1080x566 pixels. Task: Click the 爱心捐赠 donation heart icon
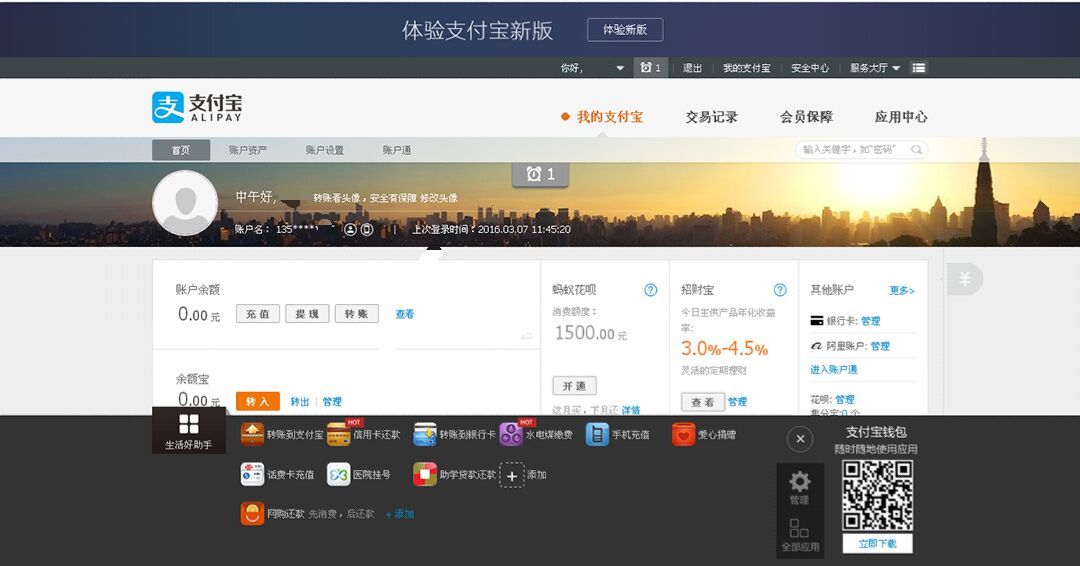coord(683,435)
